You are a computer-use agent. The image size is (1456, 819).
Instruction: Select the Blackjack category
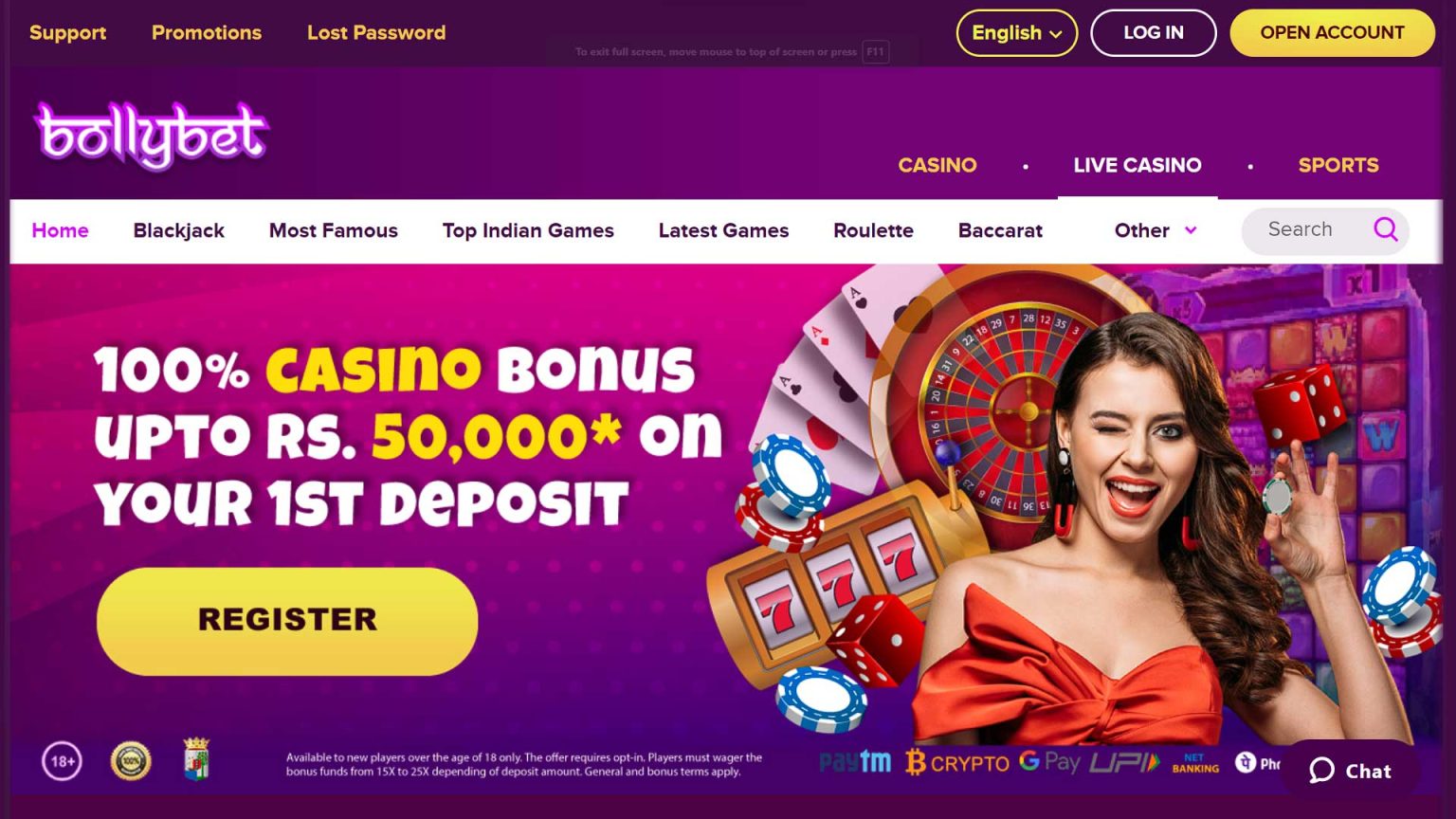(x=179, y=230)
